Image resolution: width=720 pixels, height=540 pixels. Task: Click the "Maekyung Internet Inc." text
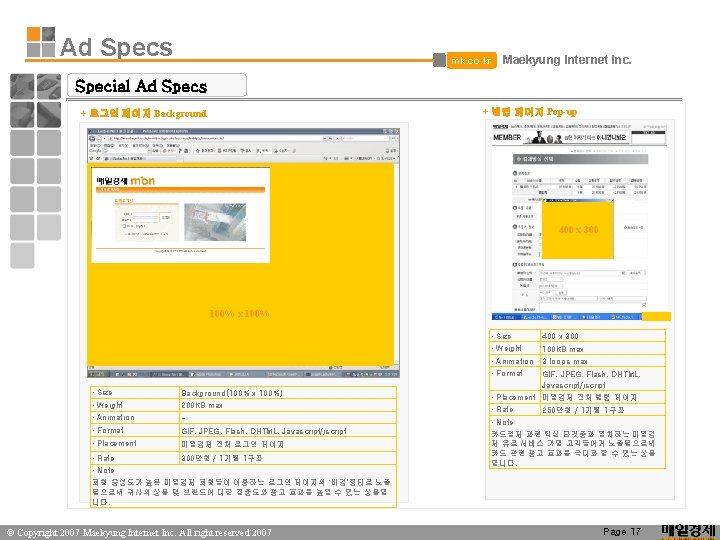tap(567, 60)
